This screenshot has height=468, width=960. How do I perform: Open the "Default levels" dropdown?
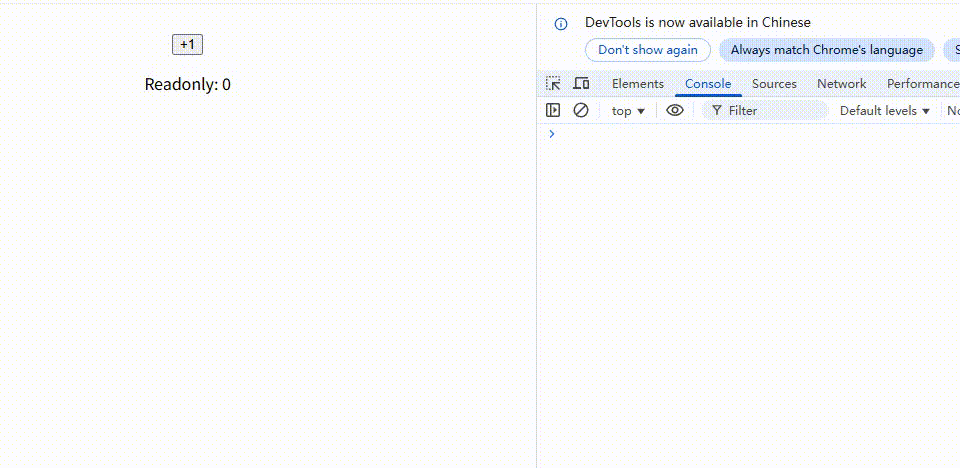pyautogui.click(x=885, y=111)
